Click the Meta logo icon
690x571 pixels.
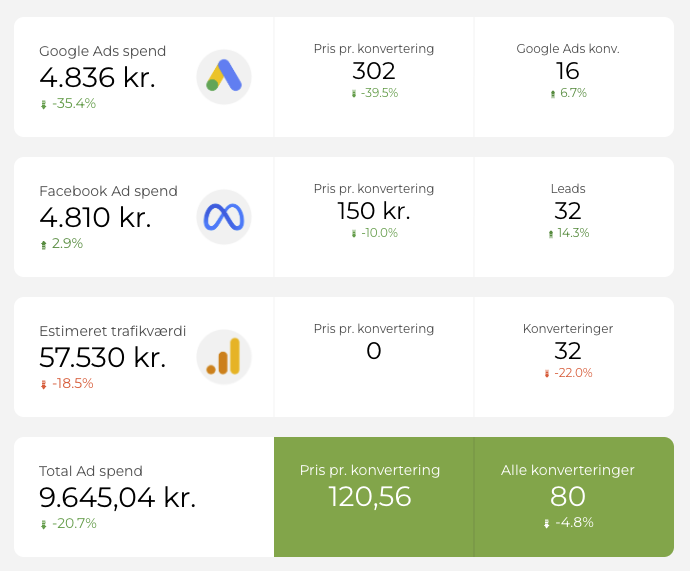[224, 217]
